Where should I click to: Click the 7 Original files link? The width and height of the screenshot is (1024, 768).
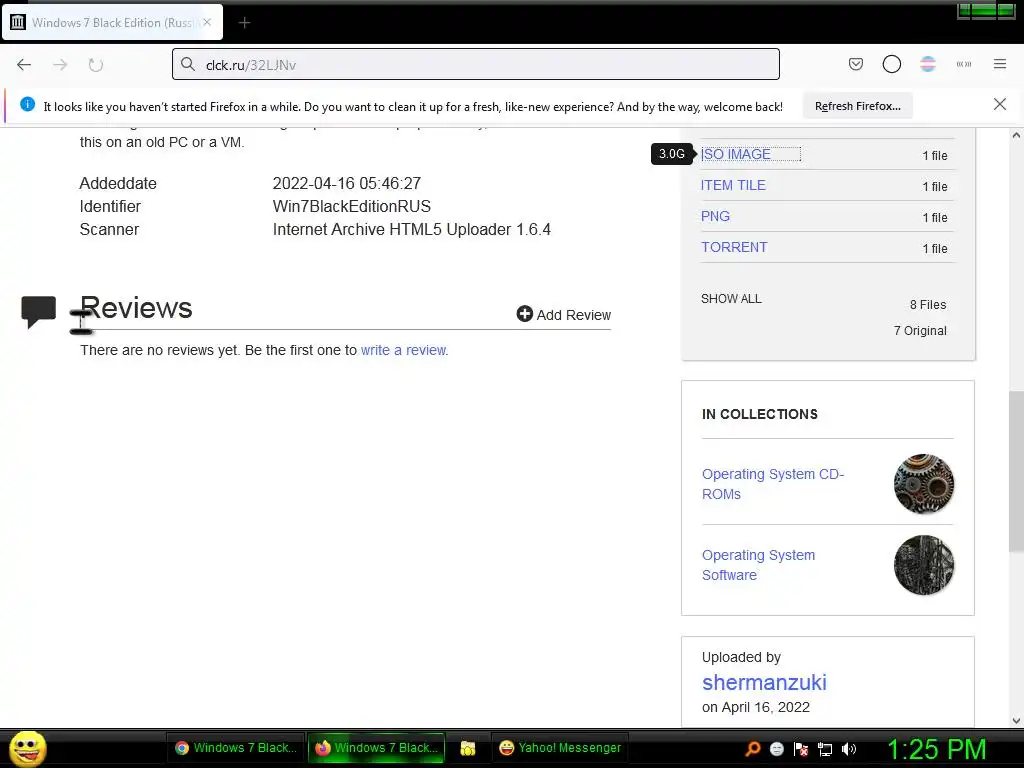point(920,330)
